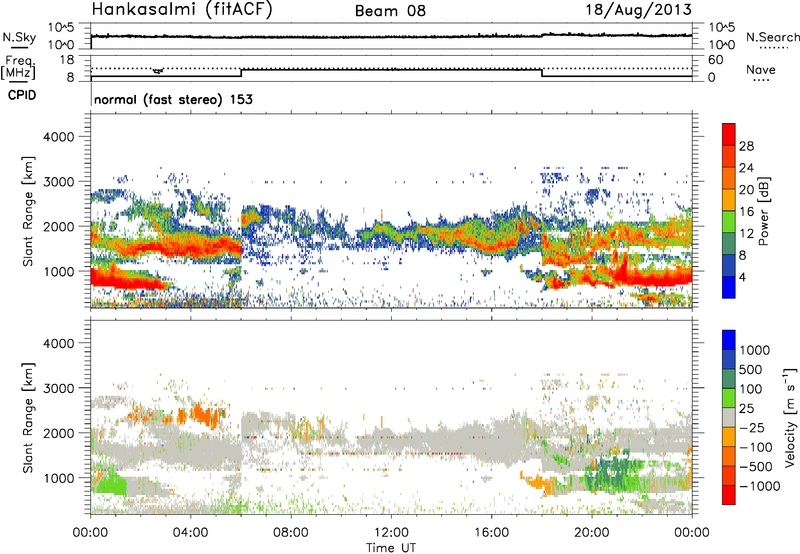Click the date '18/Aug/2013'
The width and height of the screenshot is (800, 554).
(x=638, y=10)
